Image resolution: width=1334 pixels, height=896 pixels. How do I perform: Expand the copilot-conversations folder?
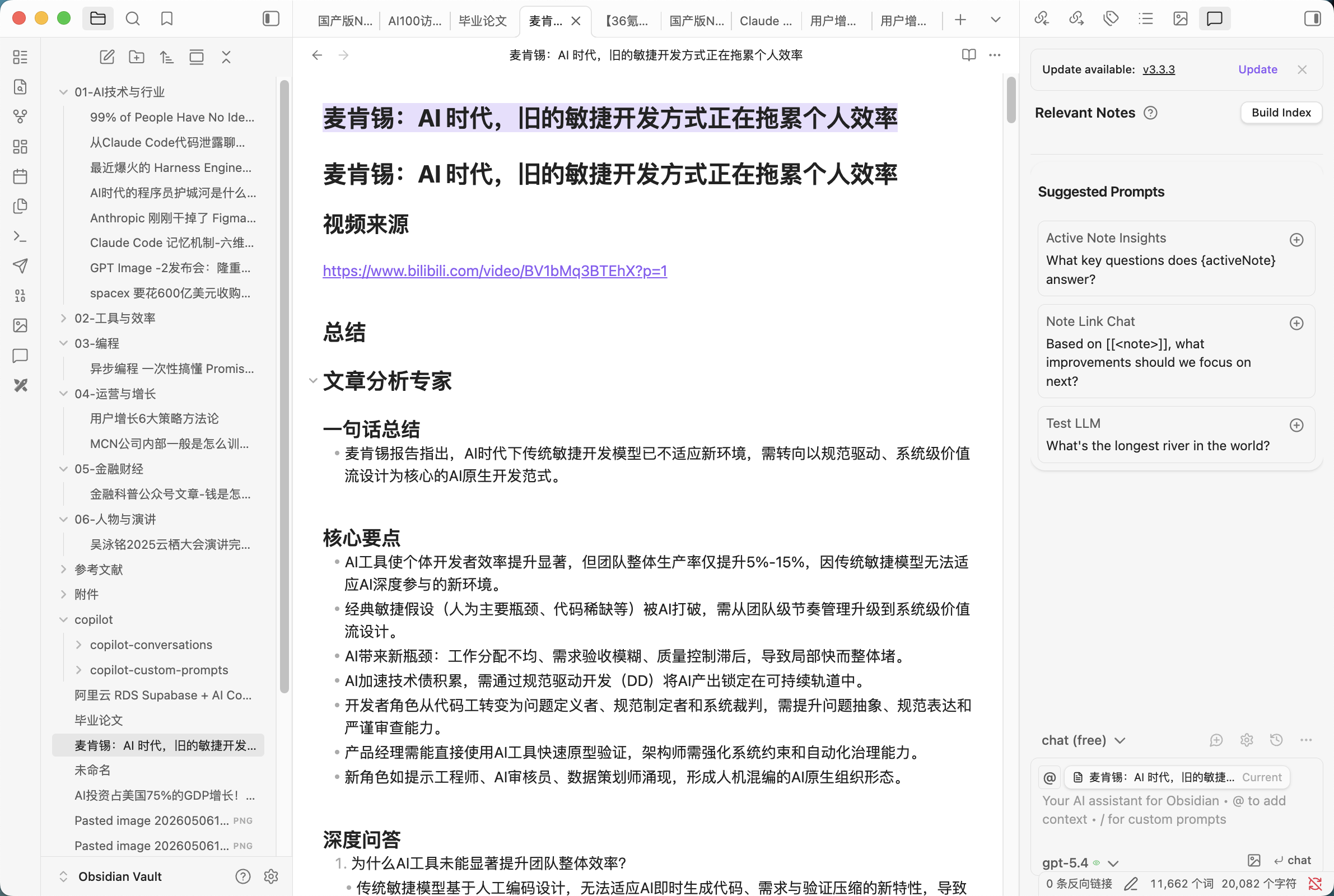79,645
